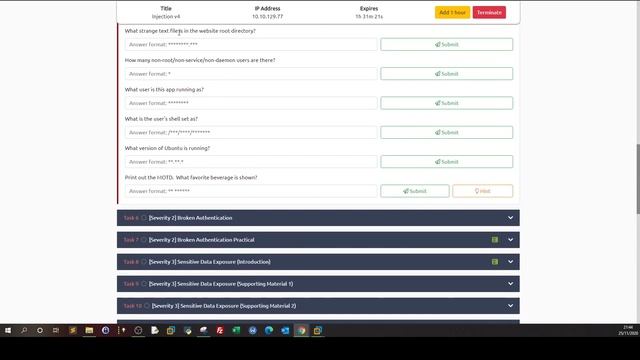Toggle Task 7 completion circle

pyautogui.click(x=144, y=240)
